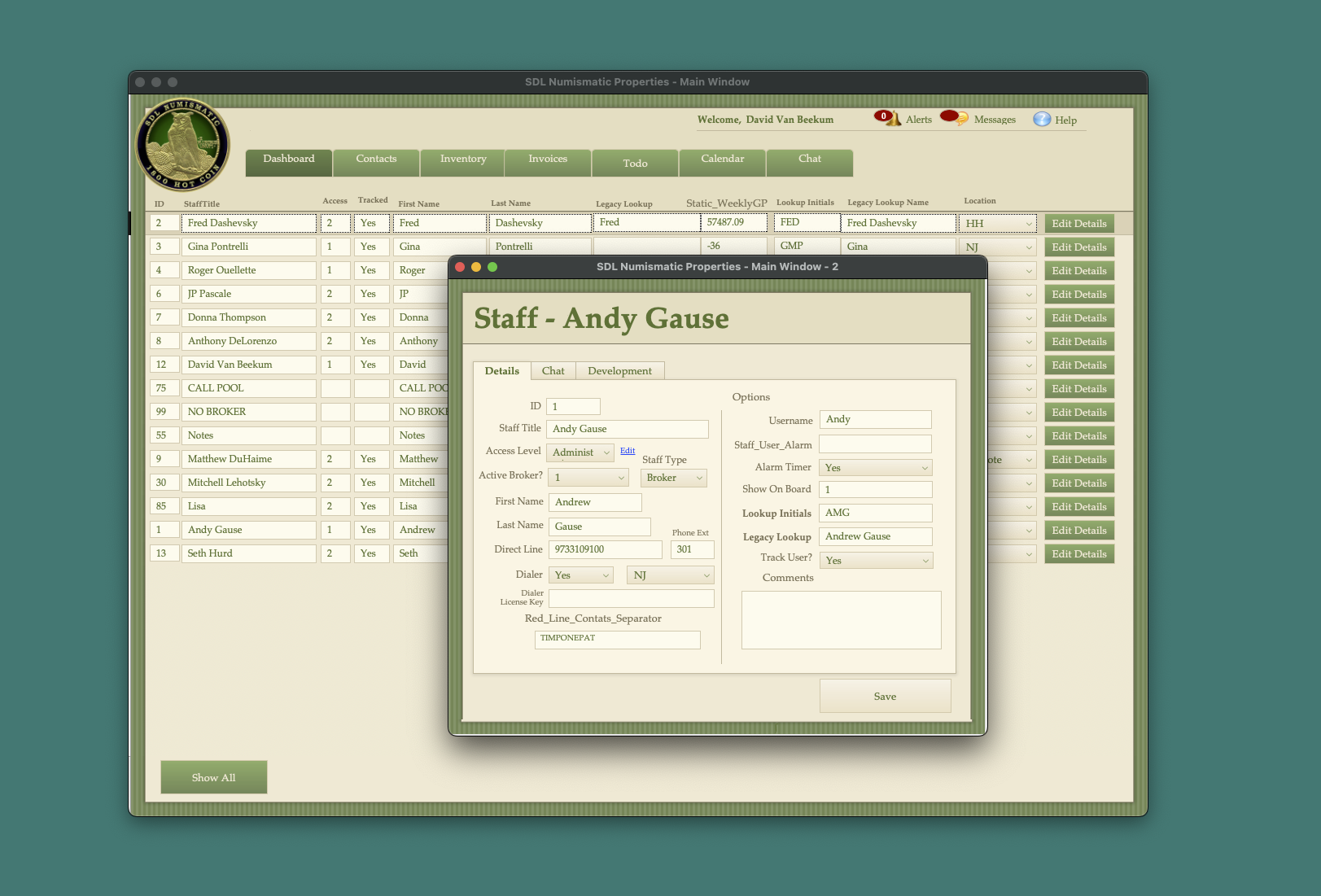Click the SDL Numismatic owl coin logo

coord(182,146)
